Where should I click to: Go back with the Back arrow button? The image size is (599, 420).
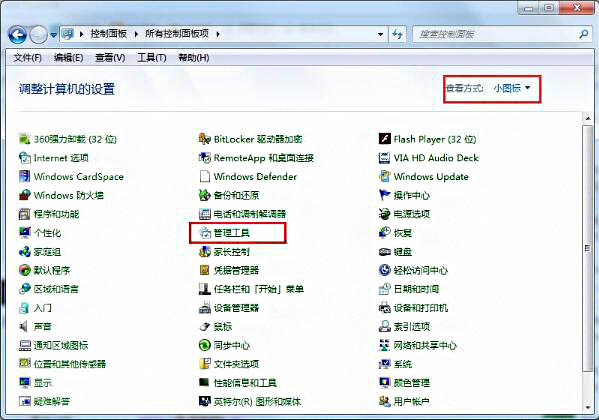click(x=18, y=35)
